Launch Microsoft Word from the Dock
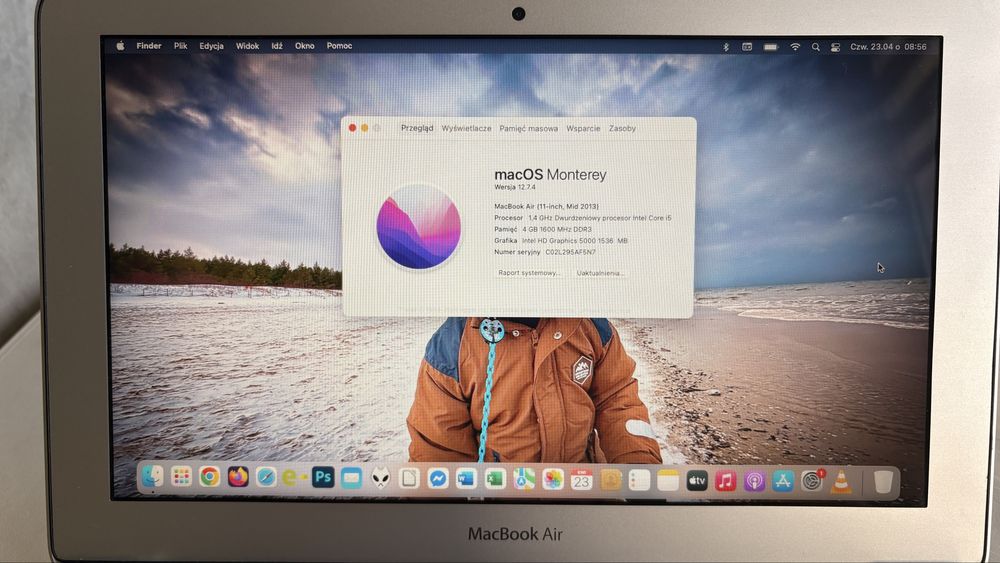Screen dimensions: 1000x563 click(466, 479)
